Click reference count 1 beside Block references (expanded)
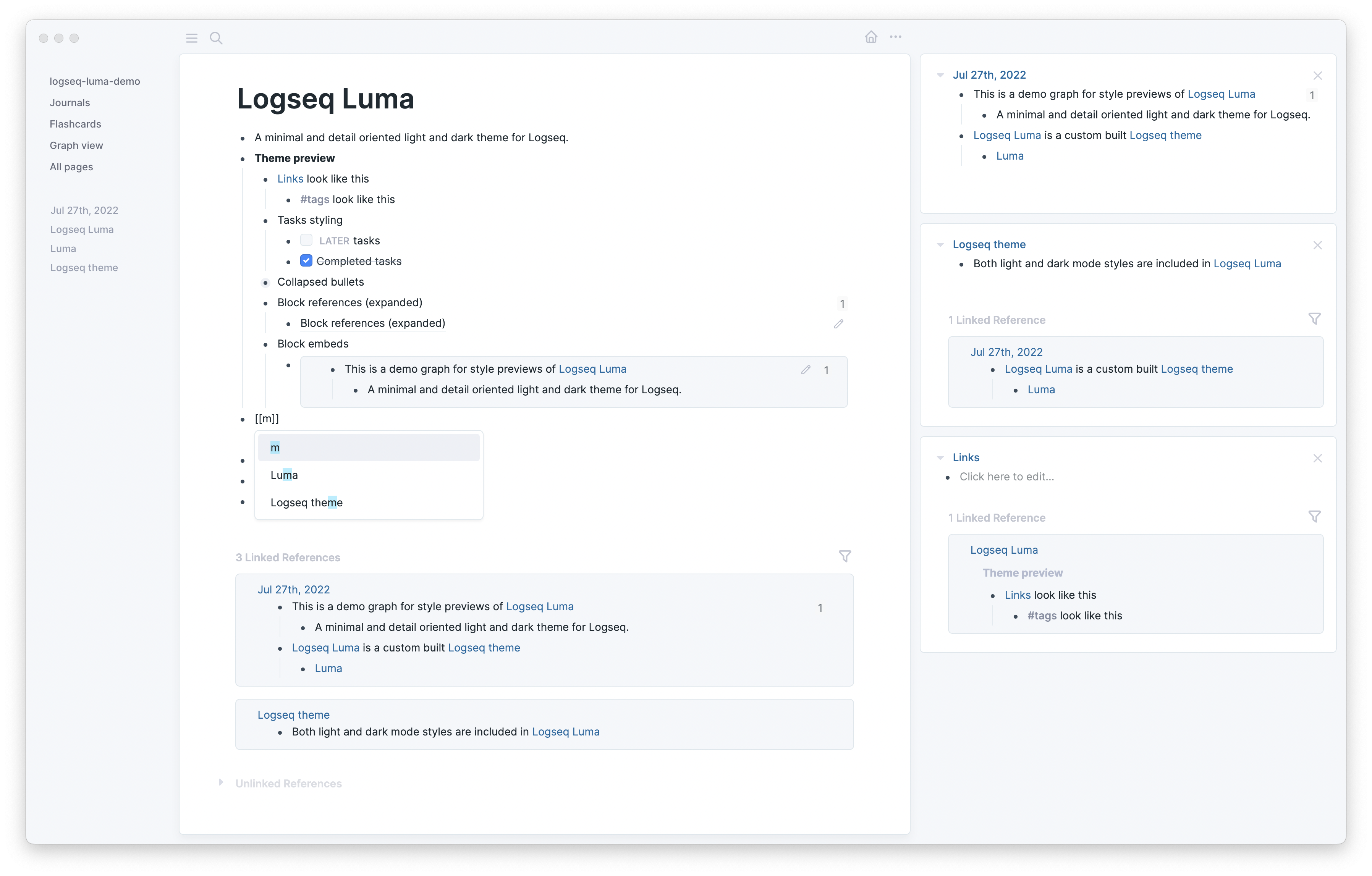 pos(842,304)
